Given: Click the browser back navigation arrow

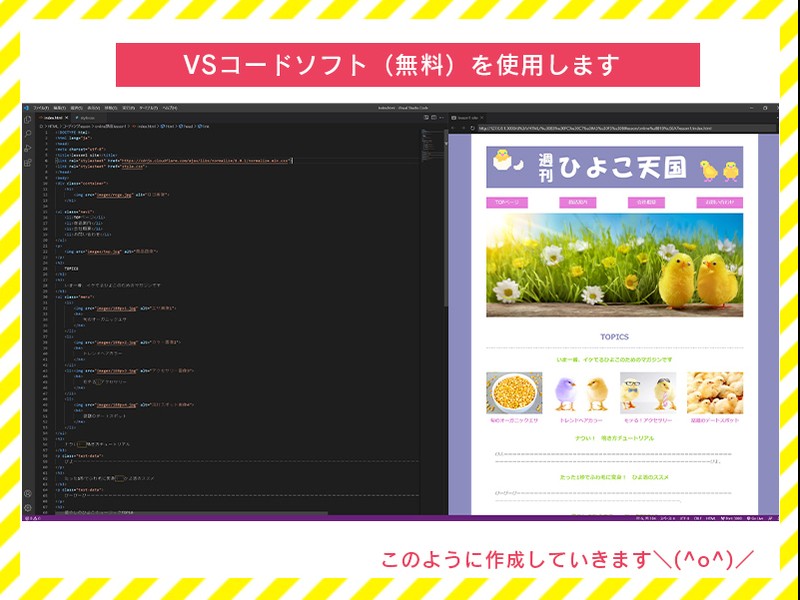Looking at the screenshot, I should coord(453,127).
